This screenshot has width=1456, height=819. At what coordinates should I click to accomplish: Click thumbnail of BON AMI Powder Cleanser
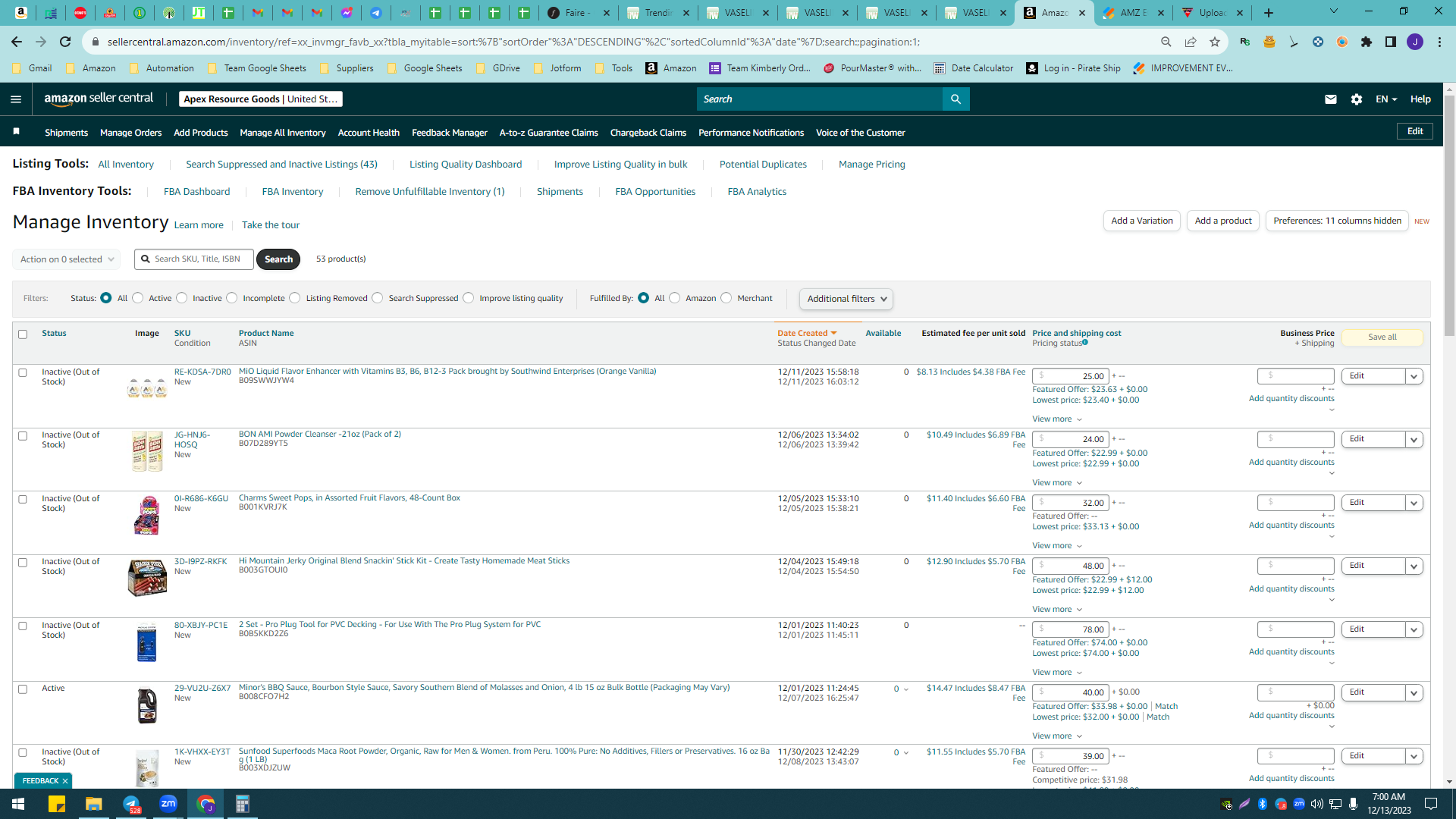click(x=147, y=452)
